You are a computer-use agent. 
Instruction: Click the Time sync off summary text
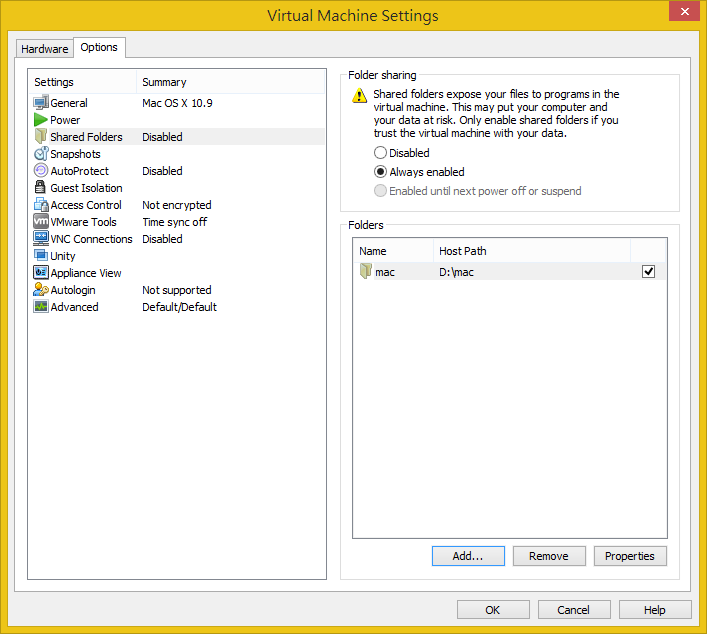pyautogui.click(x=174, y=222)
